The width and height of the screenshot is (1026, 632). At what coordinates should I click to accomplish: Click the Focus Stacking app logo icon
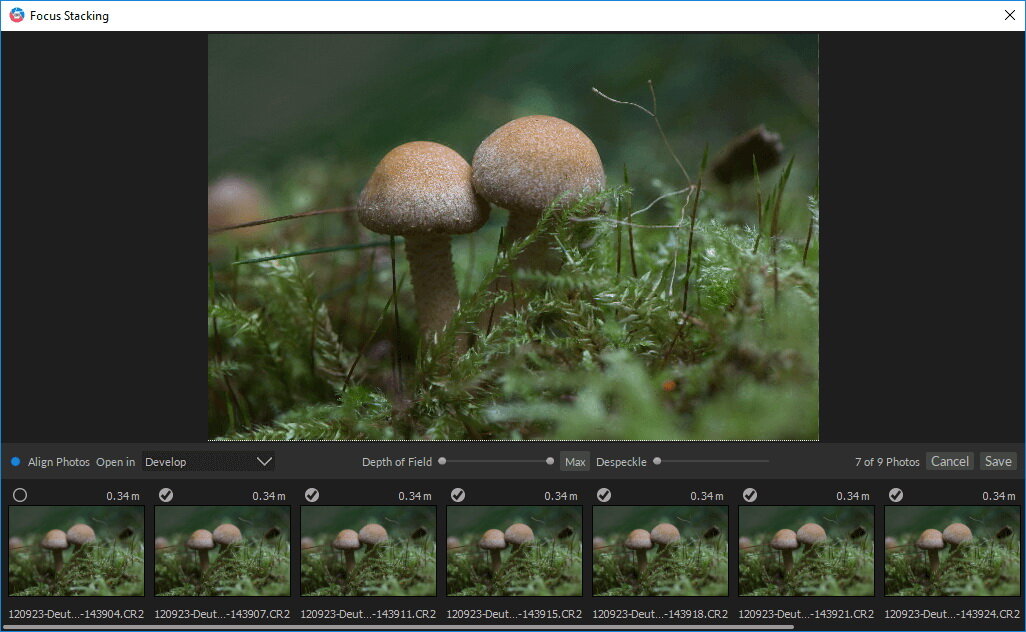click(x=16, y=16)
